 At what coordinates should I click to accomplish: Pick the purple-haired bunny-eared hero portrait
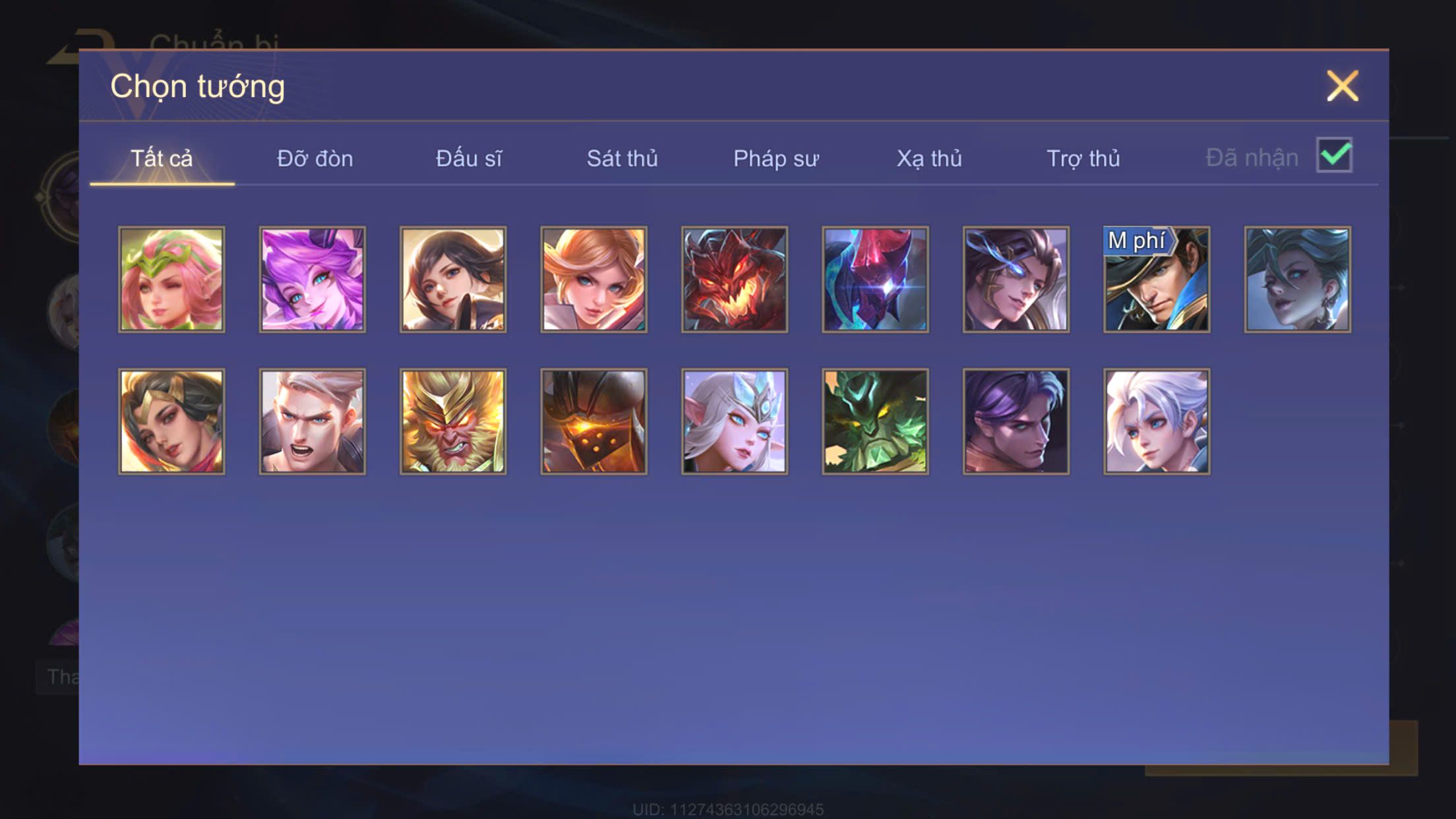click(313, 280)
